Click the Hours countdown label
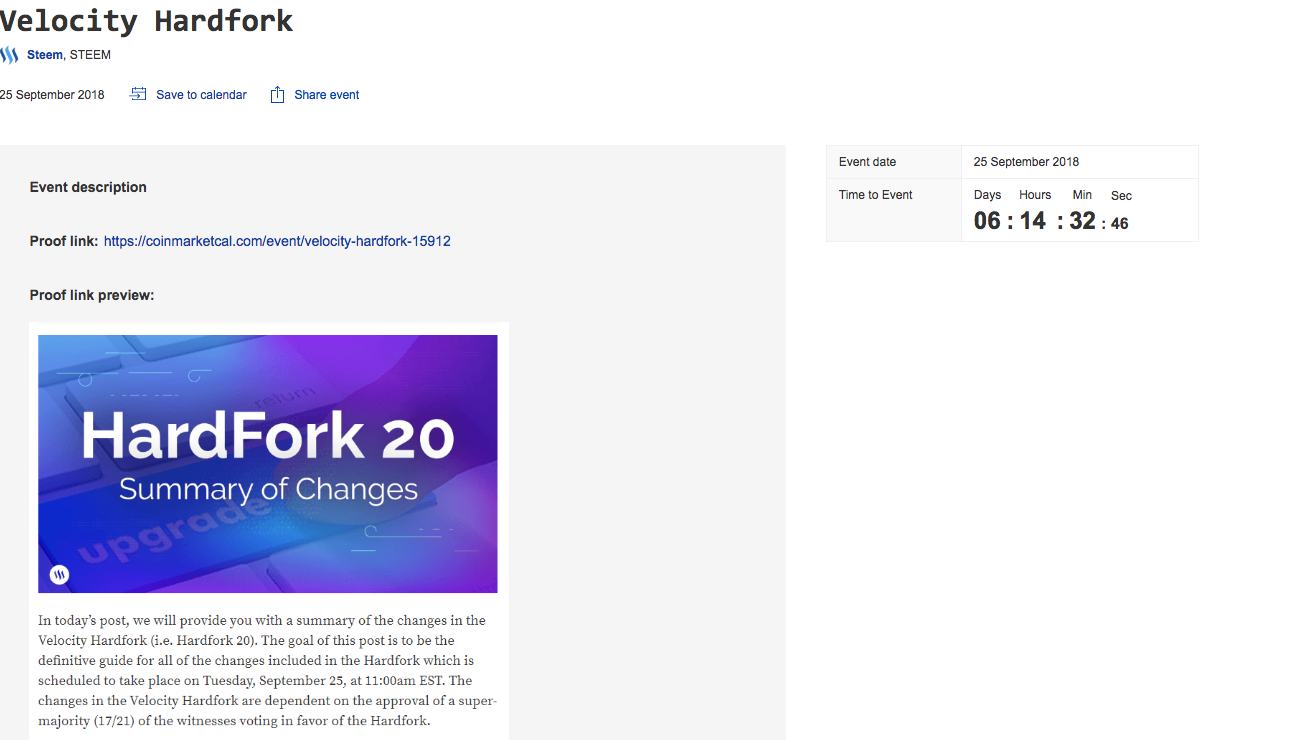Viewport: 1310px width, 740px height. tap(1035, 195)
